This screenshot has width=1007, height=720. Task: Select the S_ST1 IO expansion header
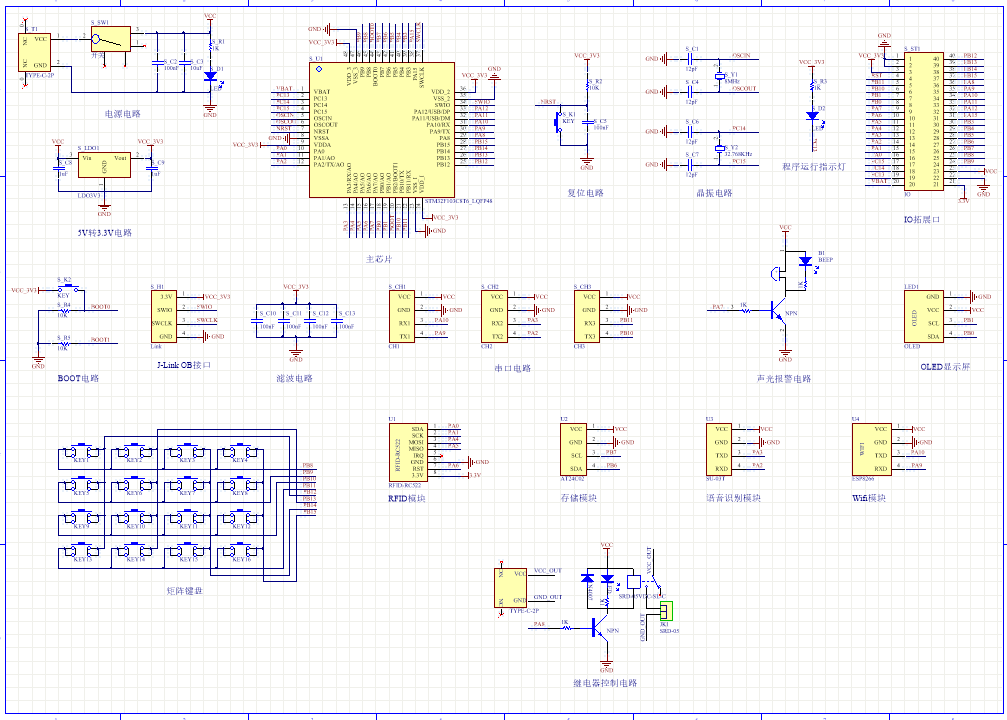coord(924,121)
